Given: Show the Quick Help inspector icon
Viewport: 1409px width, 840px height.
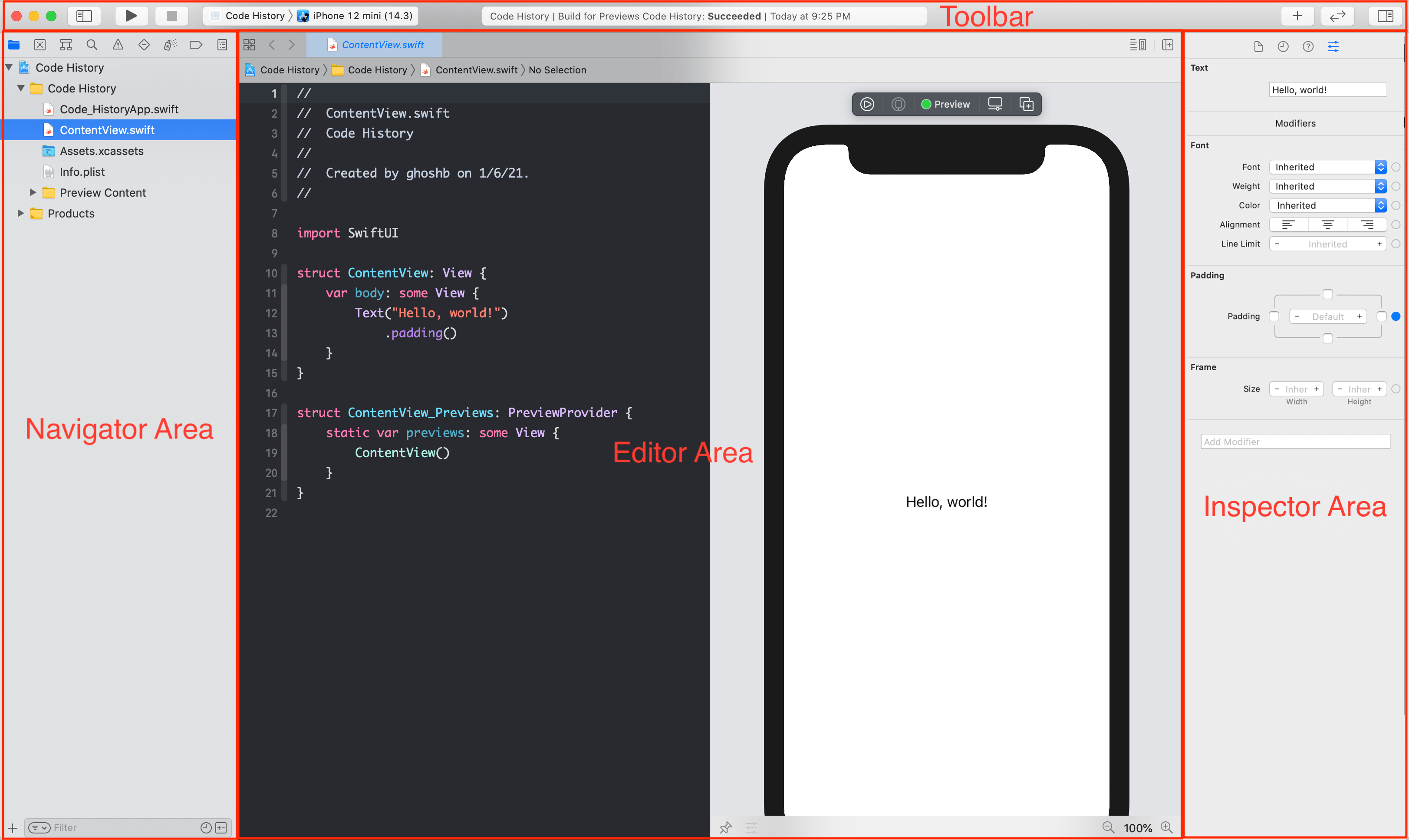Looking at the screenshot, I should tap(1308, 46).
